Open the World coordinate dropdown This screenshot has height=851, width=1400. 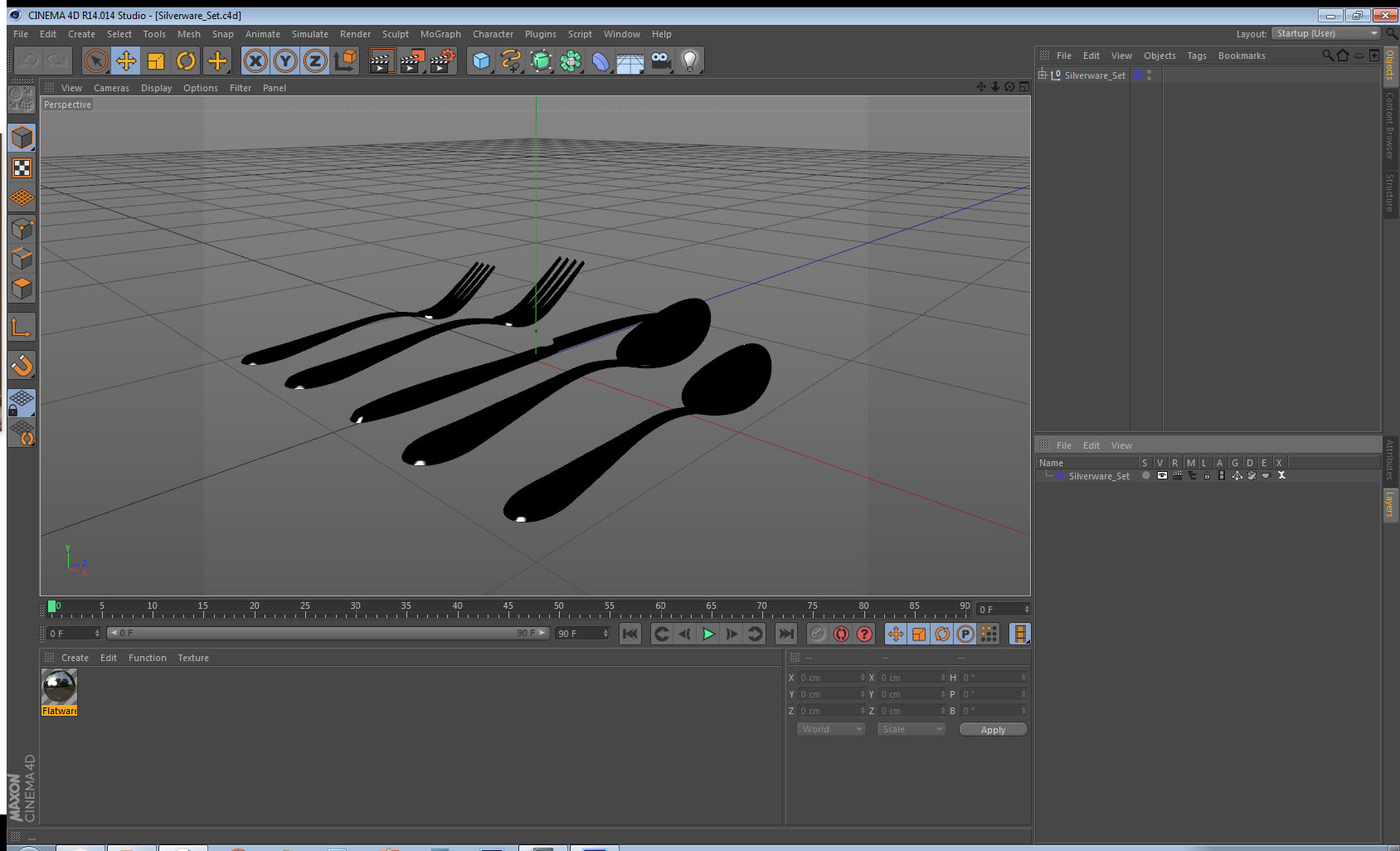[x=831, y=729]
